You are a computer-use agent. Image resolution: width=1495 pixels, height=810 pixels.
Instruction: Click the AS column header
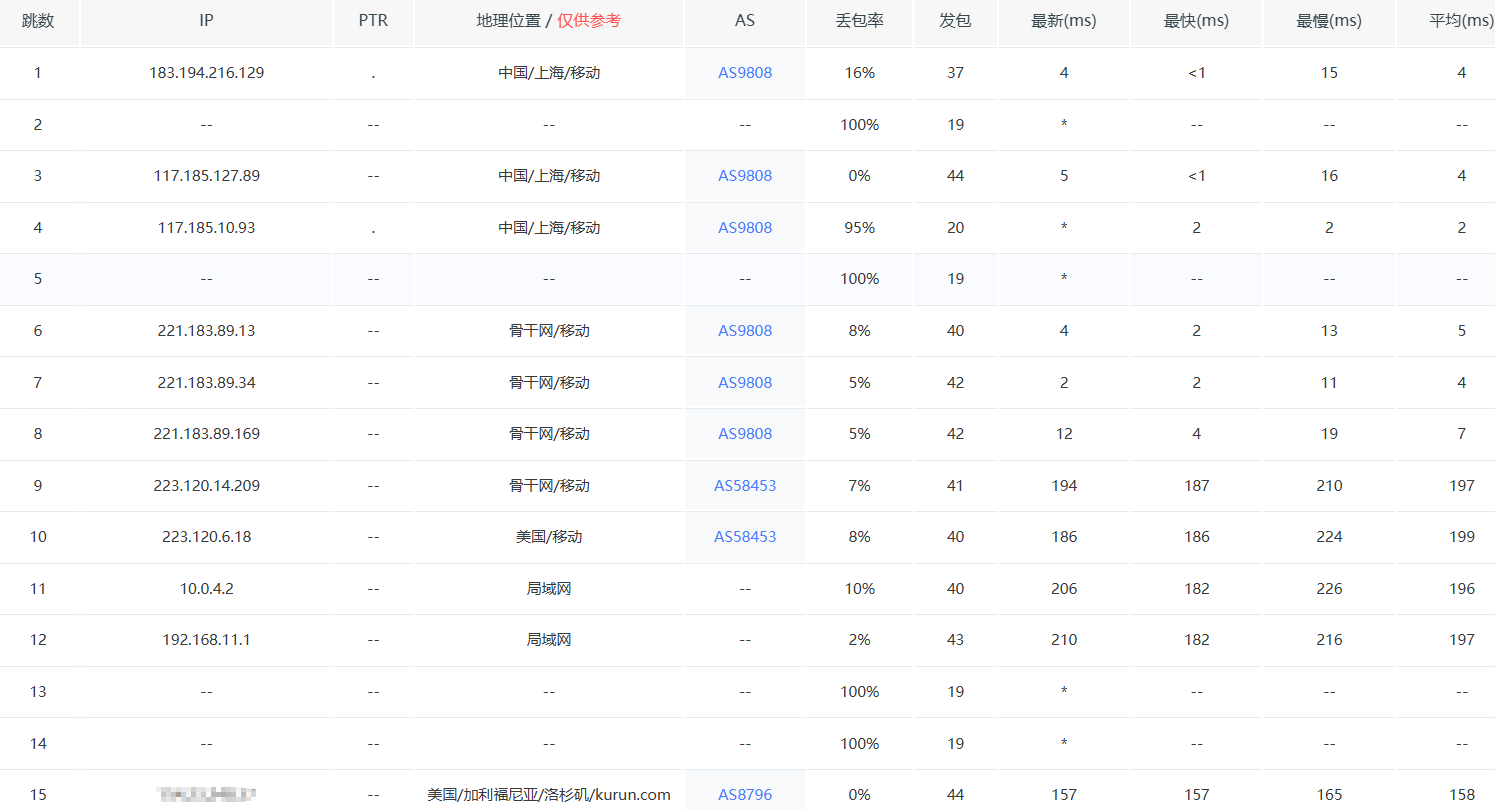745,21
